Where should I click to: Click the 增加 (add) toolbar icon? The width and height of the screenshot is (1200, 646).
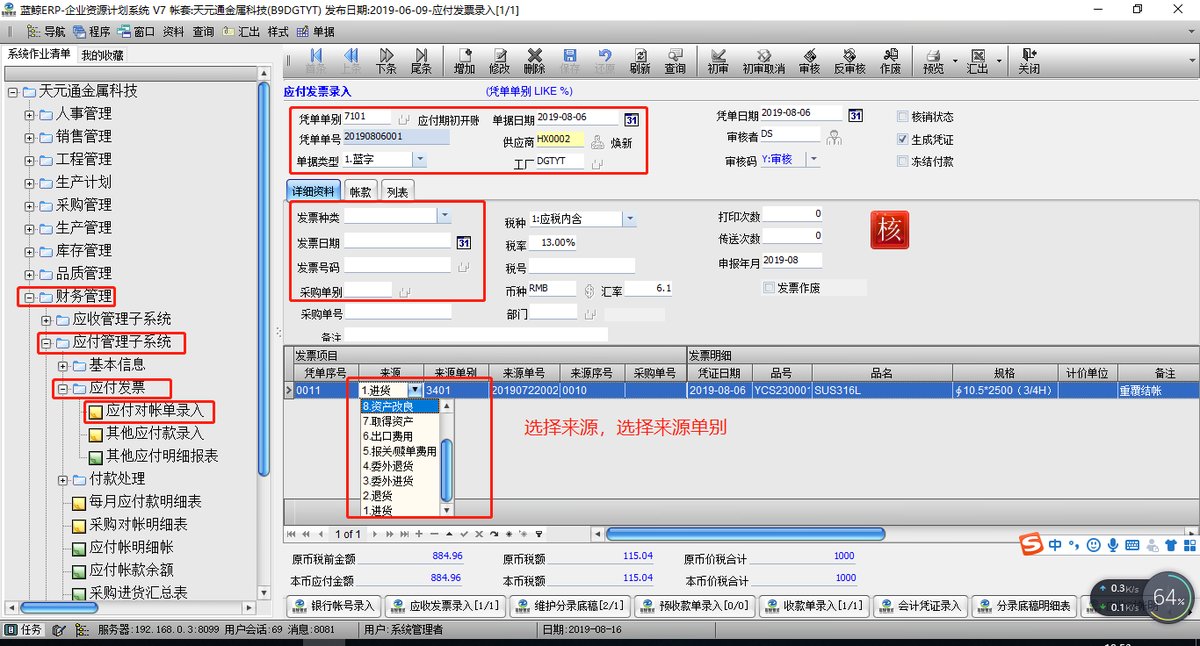tap(464, 61)
